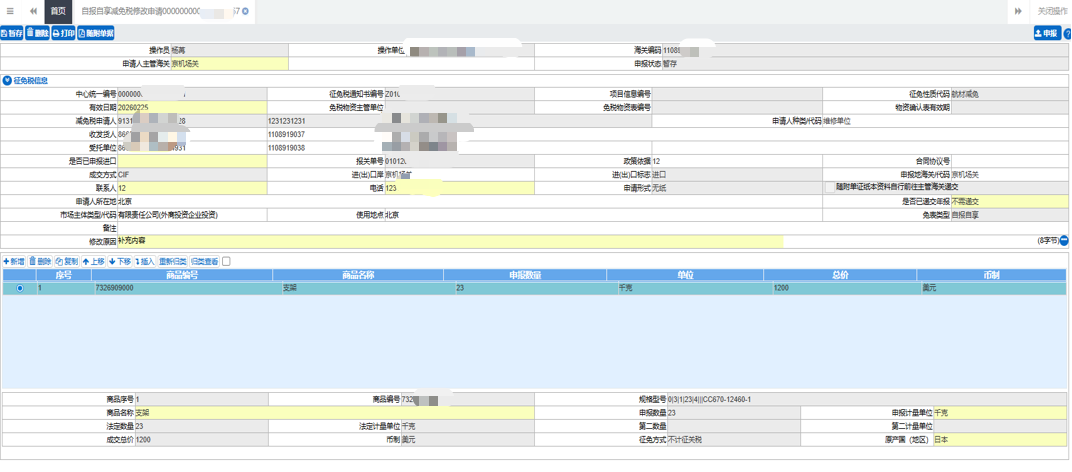Add a new item row with 新增

(13, 261)
